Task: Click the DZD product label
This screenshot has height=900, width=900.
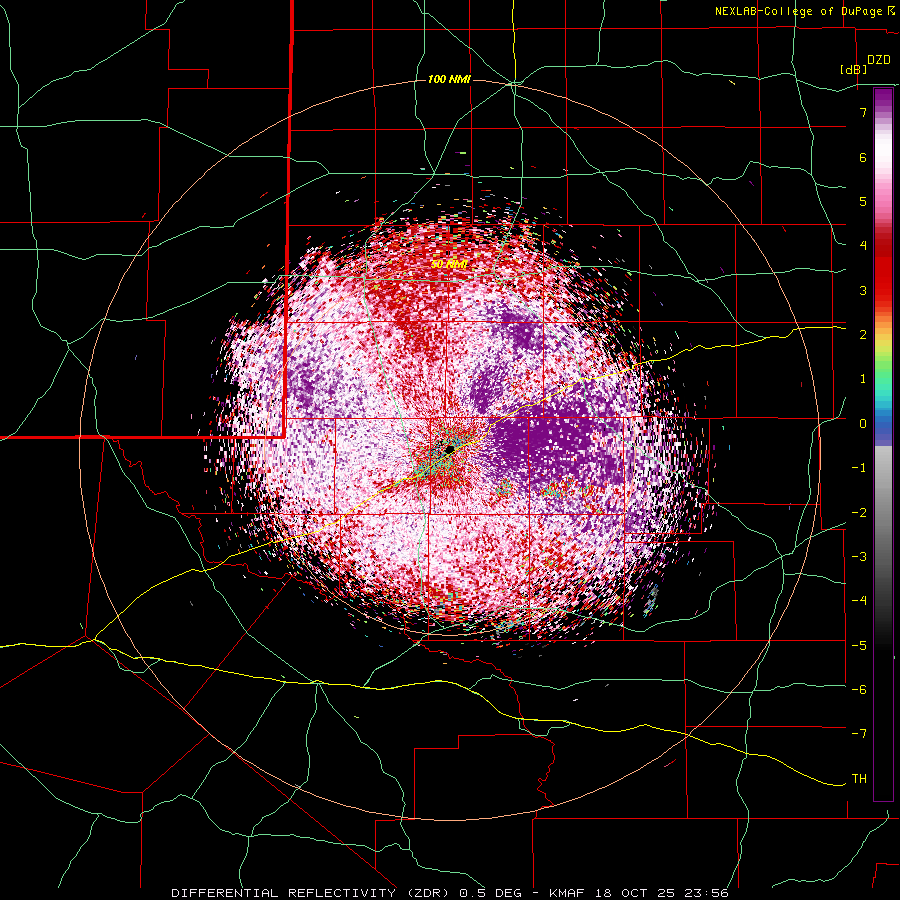Action: coord(878,60)
